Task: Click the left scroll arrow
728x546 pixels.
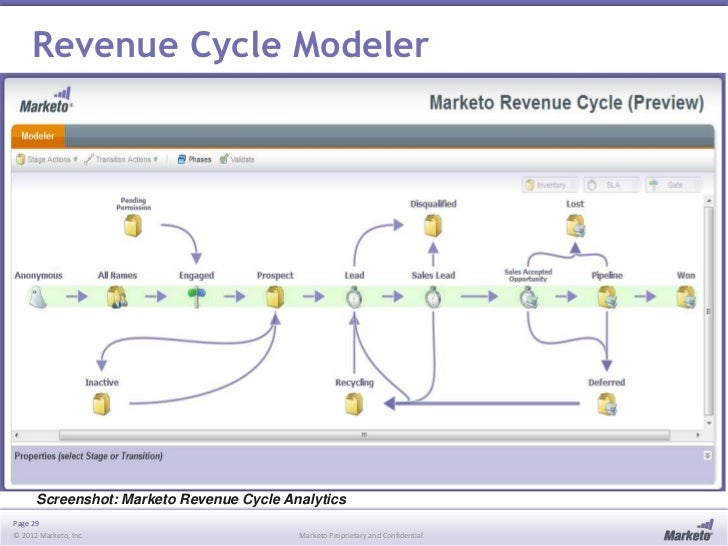Action: pyautogui.click(x=17, y=435)
